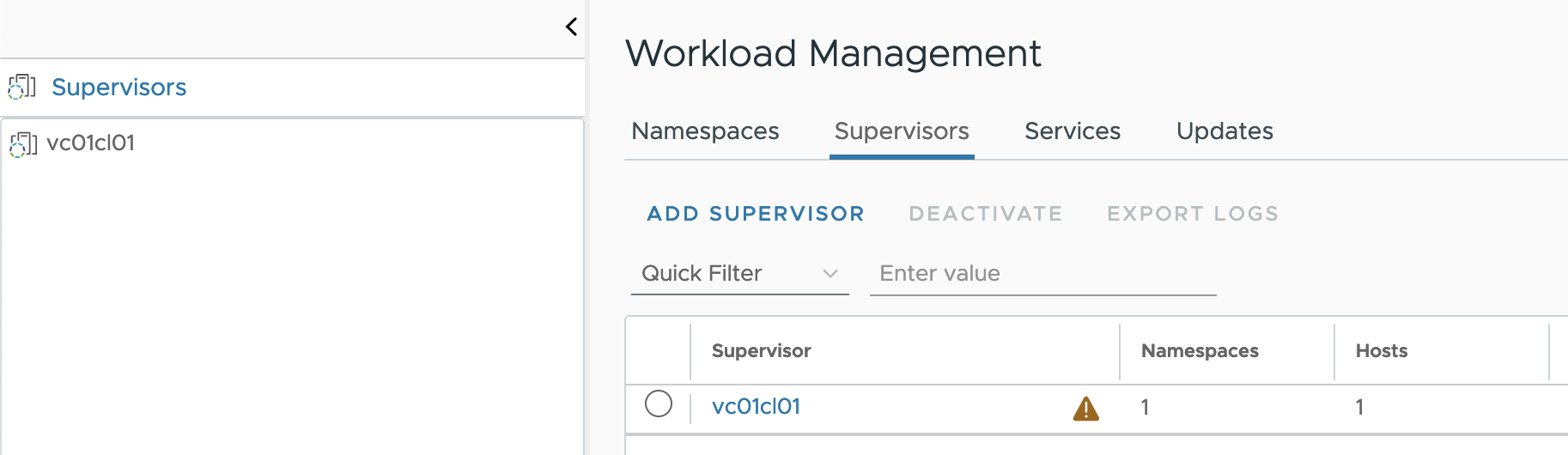
Task: Select the vc01cl01 supervisor radio button
Action: click(x=659, y=403)
